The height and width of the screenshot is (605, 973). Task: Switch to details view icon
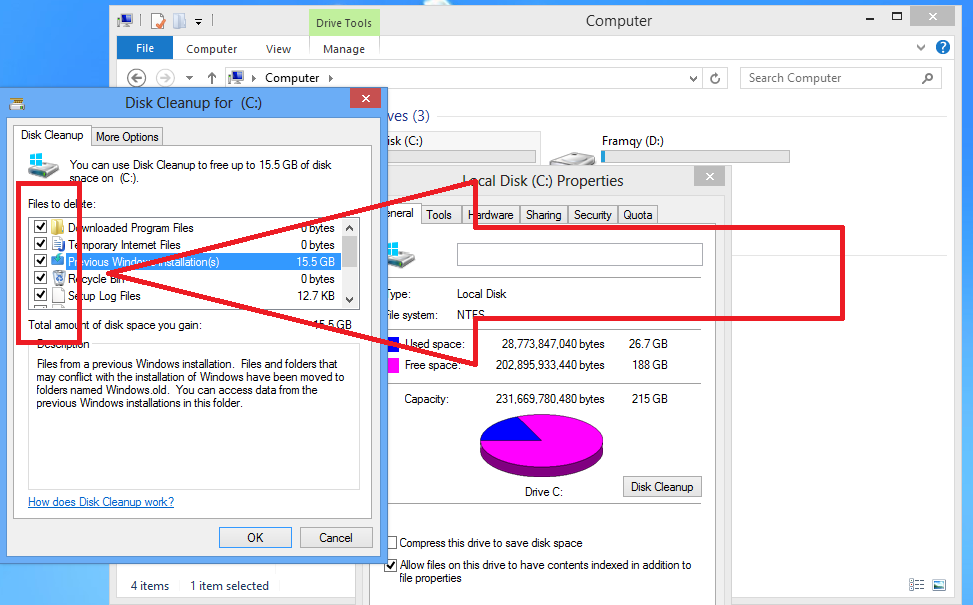(x=917, y=585)
